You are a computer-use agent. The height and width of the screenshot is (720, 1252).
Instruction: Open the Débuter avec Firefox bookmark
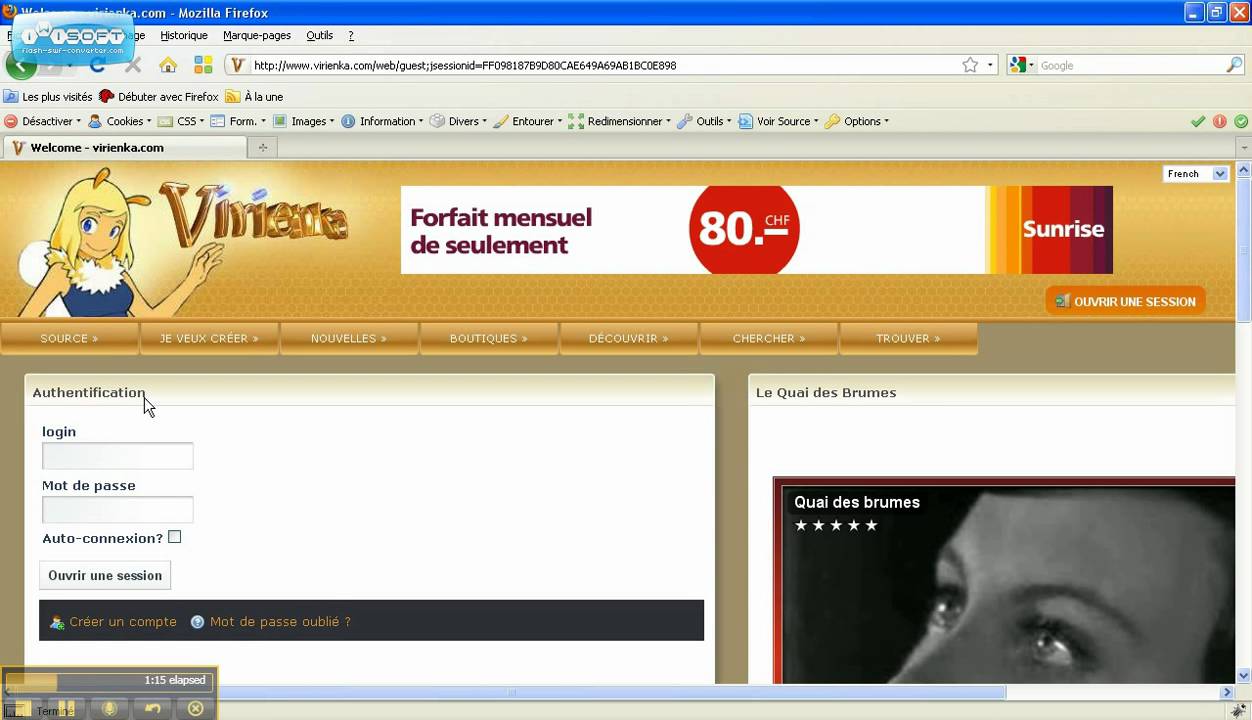pos(159,97)
